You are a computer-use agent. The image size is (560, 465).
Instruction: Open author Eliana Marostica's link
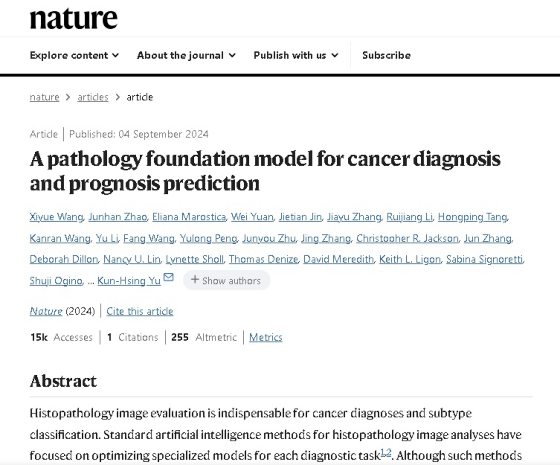189,217
